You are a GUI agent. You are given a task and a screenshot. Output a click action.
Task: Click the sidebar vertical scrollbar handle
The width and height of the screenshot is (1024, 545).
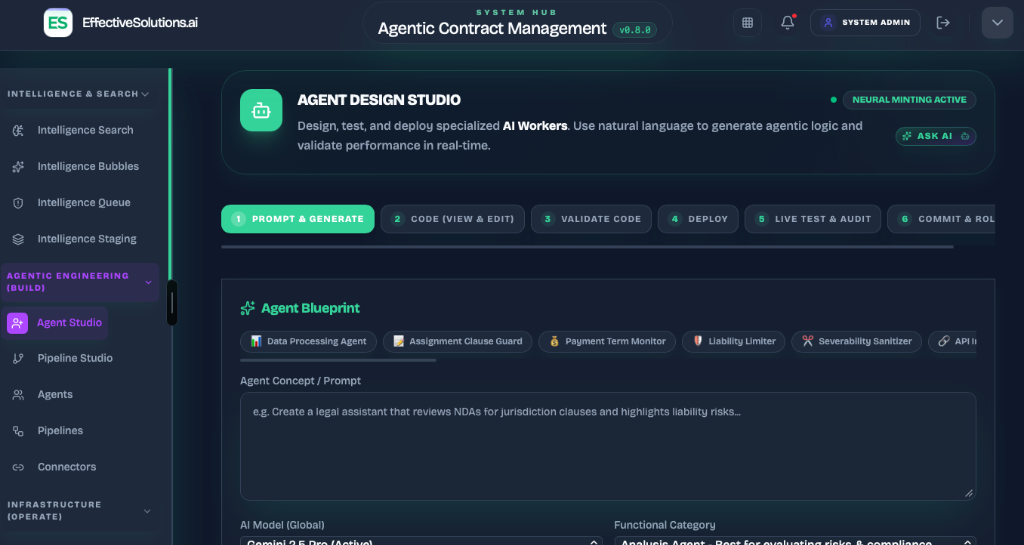point(172,303)
